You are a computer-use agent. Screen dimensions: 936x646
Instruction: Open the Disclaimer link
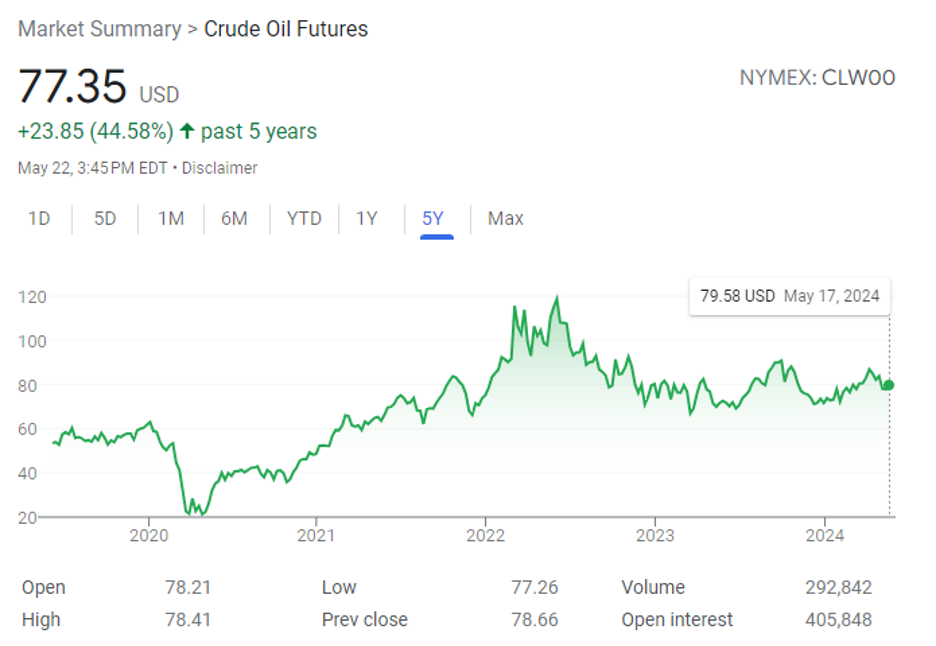pyautogui.click(x=221, y=168)
